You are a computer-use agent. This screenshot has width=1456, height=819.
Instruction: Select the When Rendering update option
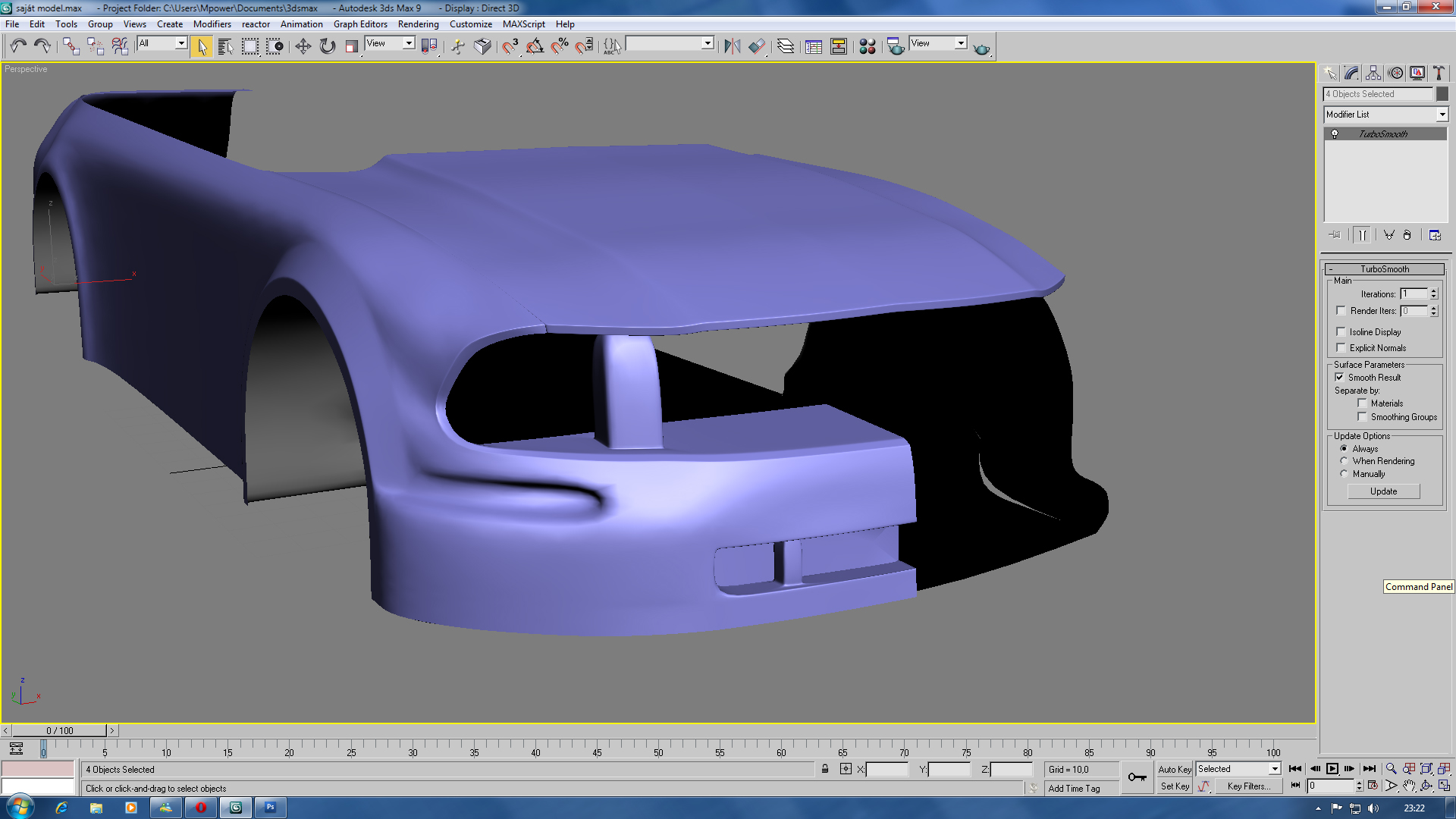click(1344, 461)
